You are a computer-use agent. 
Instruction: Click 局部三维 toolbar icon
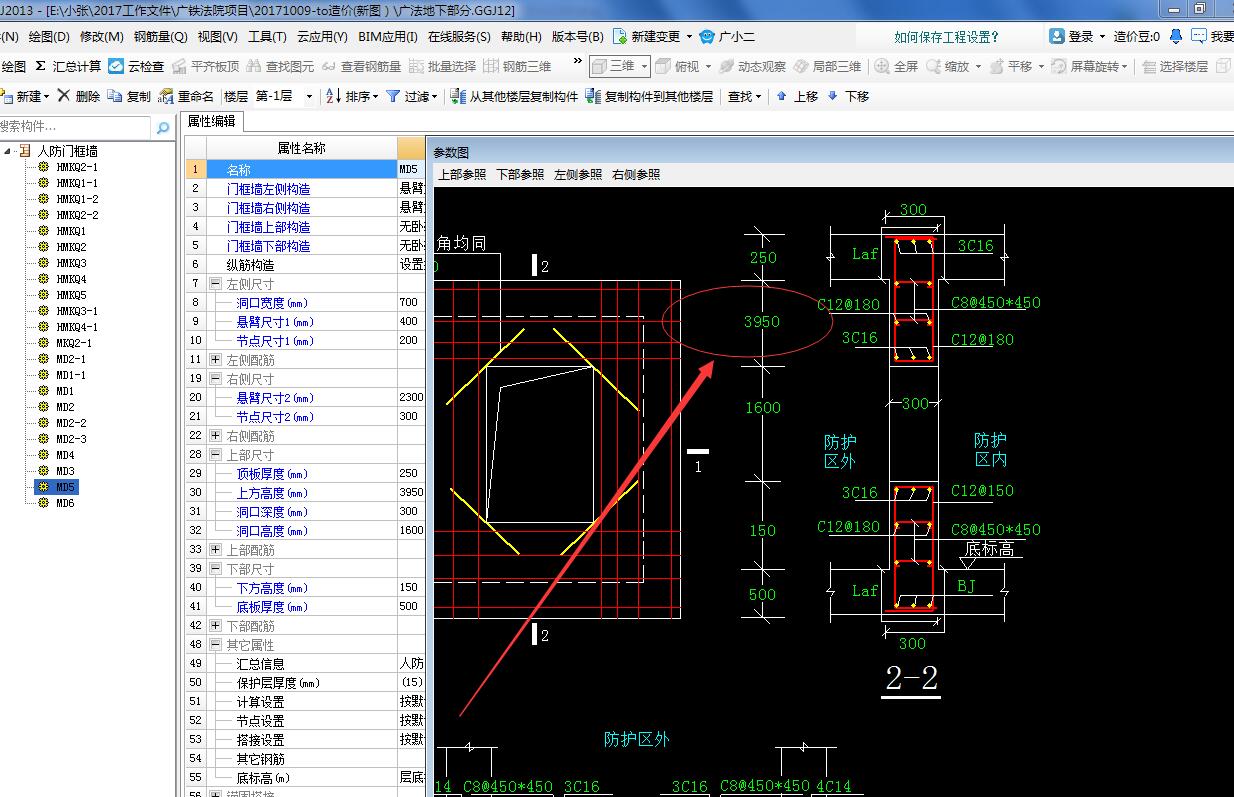tap(801, 66)
